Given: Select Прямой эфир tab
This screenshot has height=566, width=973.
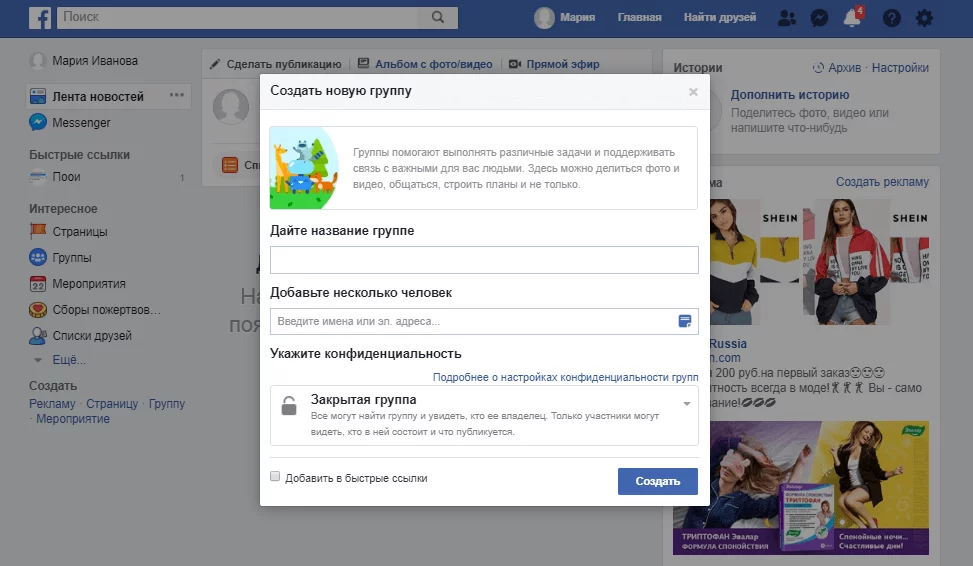Looking at the screenshot, I should click(x=563, y=64).
